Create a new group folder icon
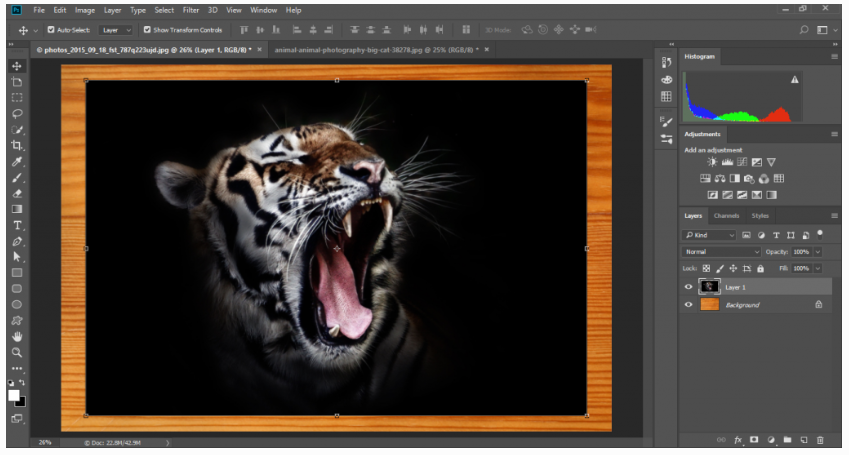Screen dimensions: 849x455 coord(787,440)
